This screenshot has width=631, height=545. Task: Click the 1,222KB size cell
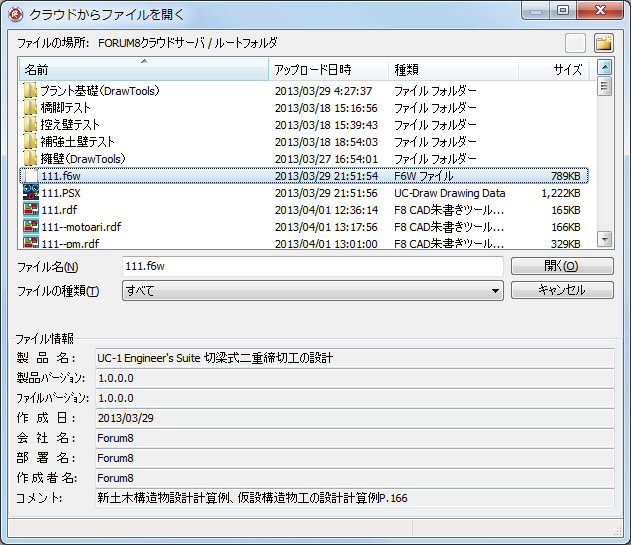tap(561, 193)
